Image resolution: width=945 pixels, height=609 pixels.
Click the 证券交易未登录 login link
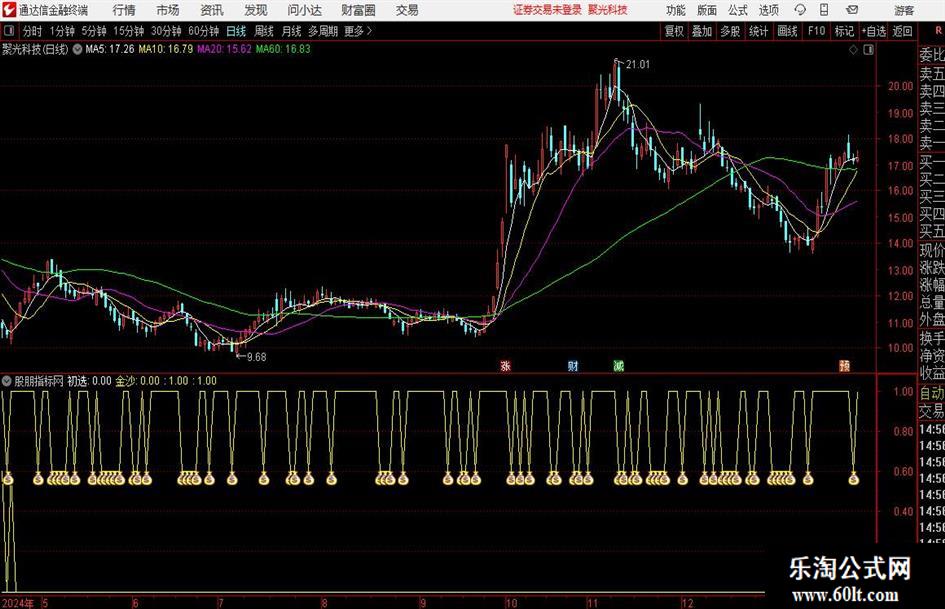pyautogui.click(x=547, y=10)
